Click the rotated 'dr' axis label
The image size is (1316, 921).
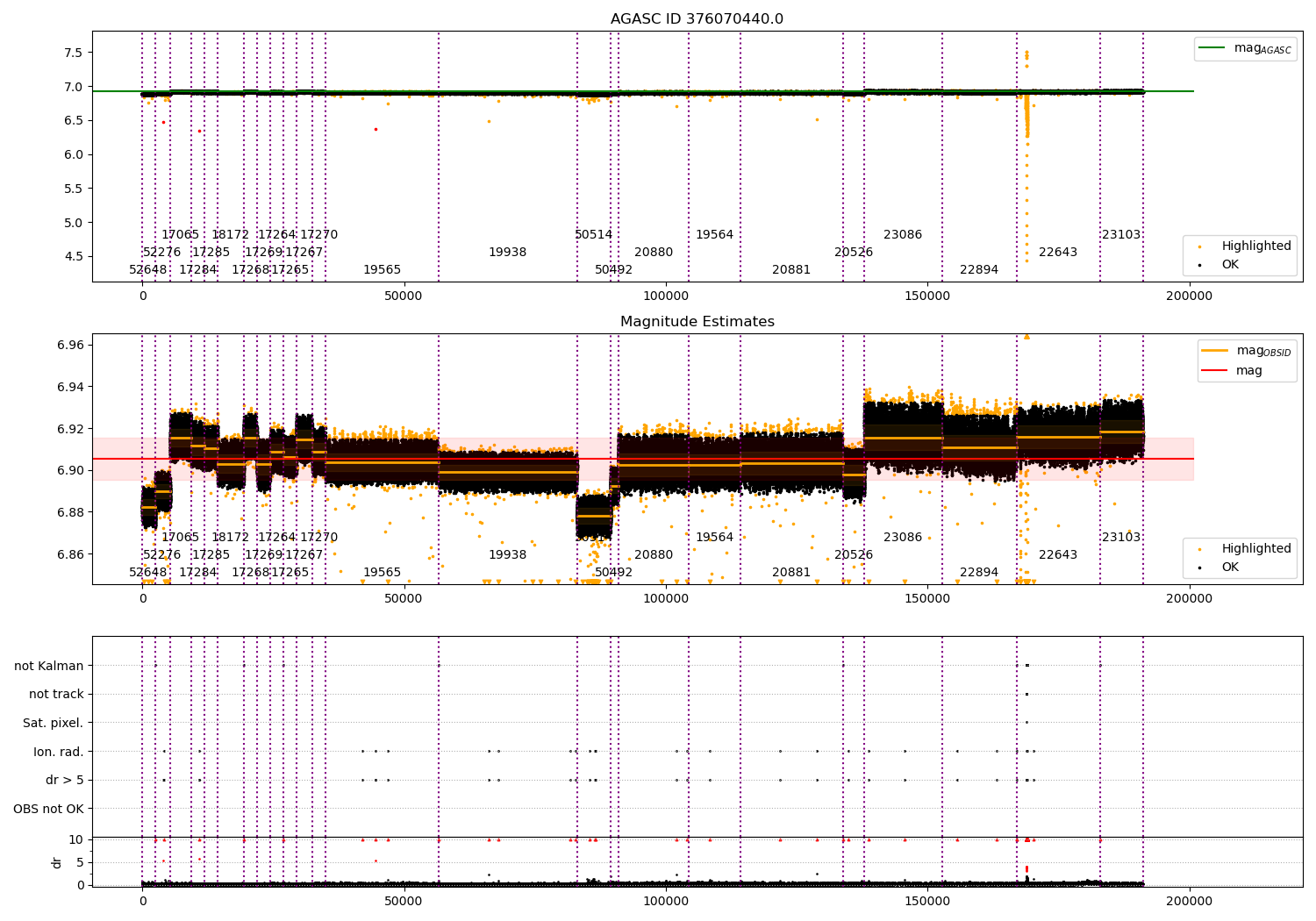point(57,862)
